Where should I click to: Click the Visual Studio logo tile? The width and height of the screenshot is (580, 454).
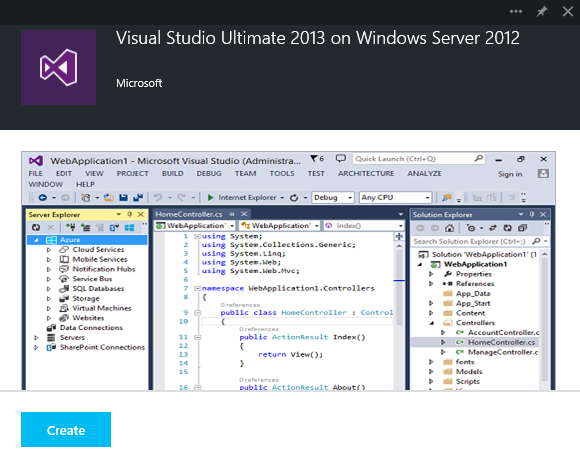[x=58, y=68]
